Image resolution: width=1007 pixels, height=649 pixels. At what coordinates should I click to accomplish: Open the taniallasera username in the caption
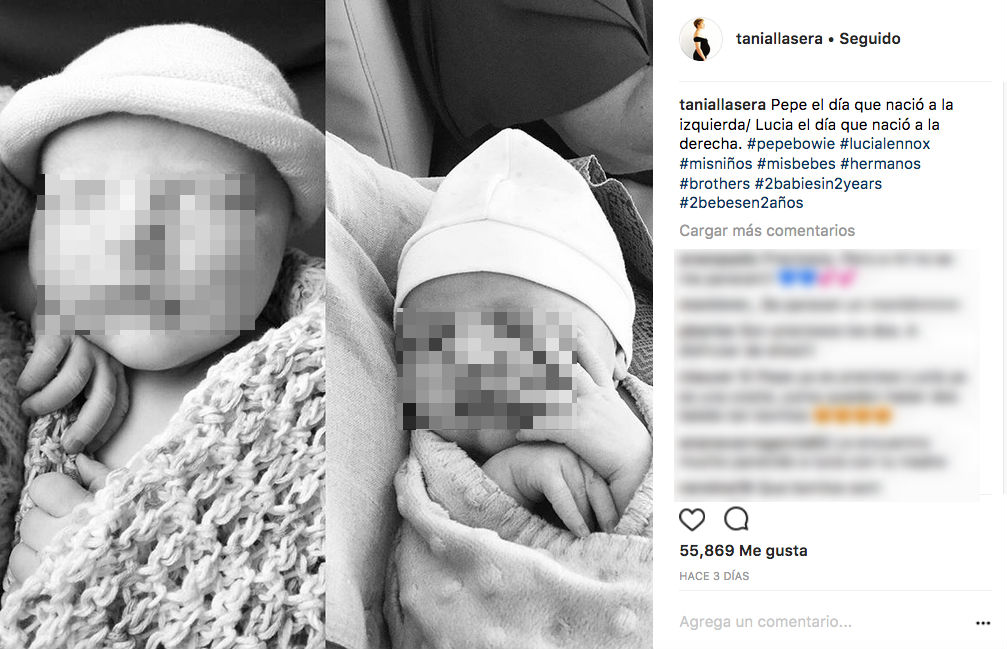coord(722,105)
